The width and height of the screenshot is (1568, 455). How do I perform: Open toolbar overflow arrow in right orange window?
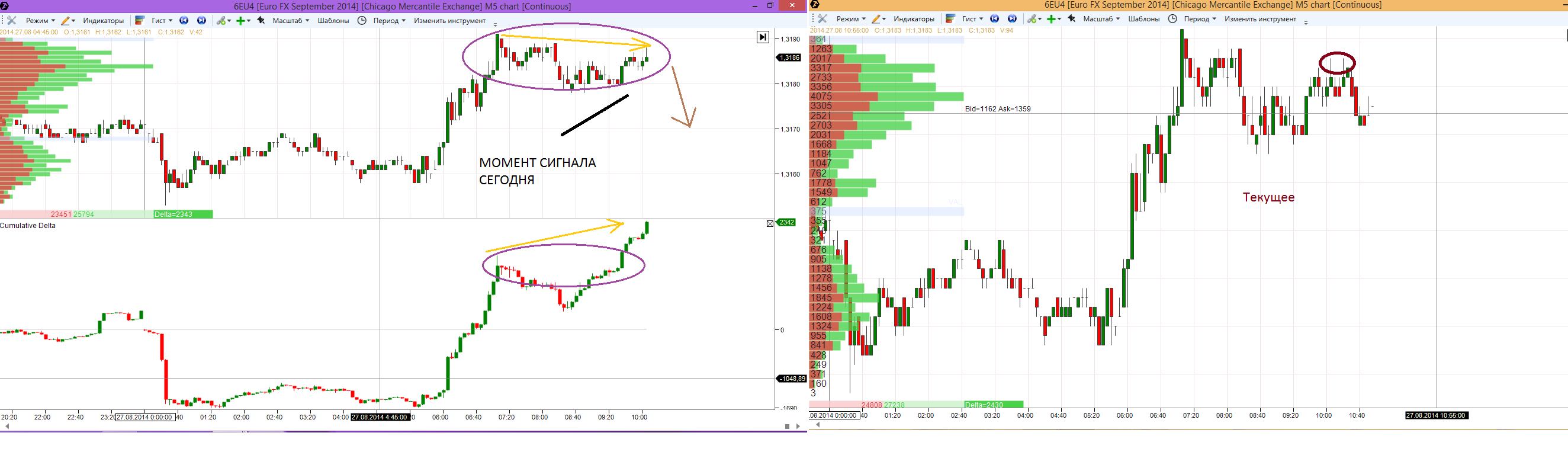[1306, 23]
